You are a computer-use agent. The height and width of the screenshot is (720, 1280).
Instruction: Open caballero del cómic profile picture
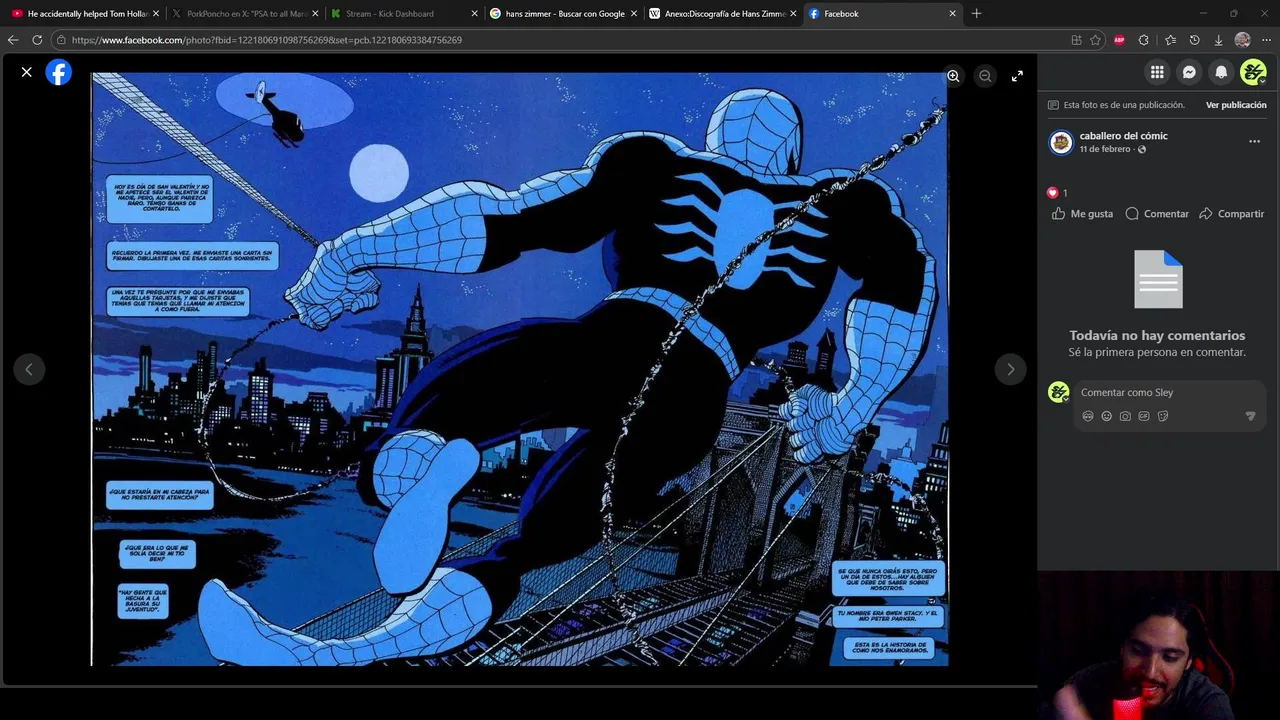[1061, 142]
